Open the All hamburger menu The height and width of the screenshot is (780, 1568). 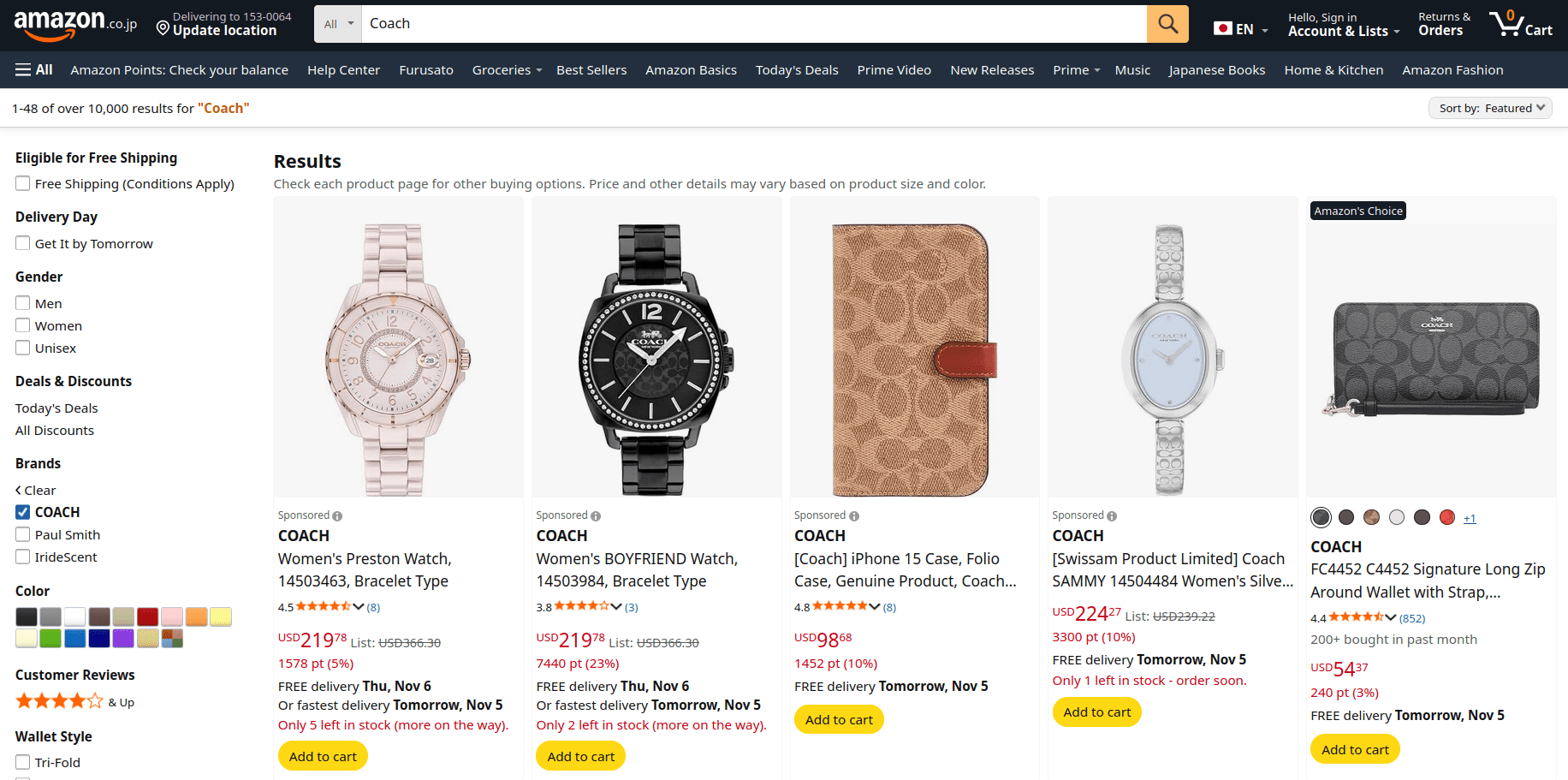(34, 70)
